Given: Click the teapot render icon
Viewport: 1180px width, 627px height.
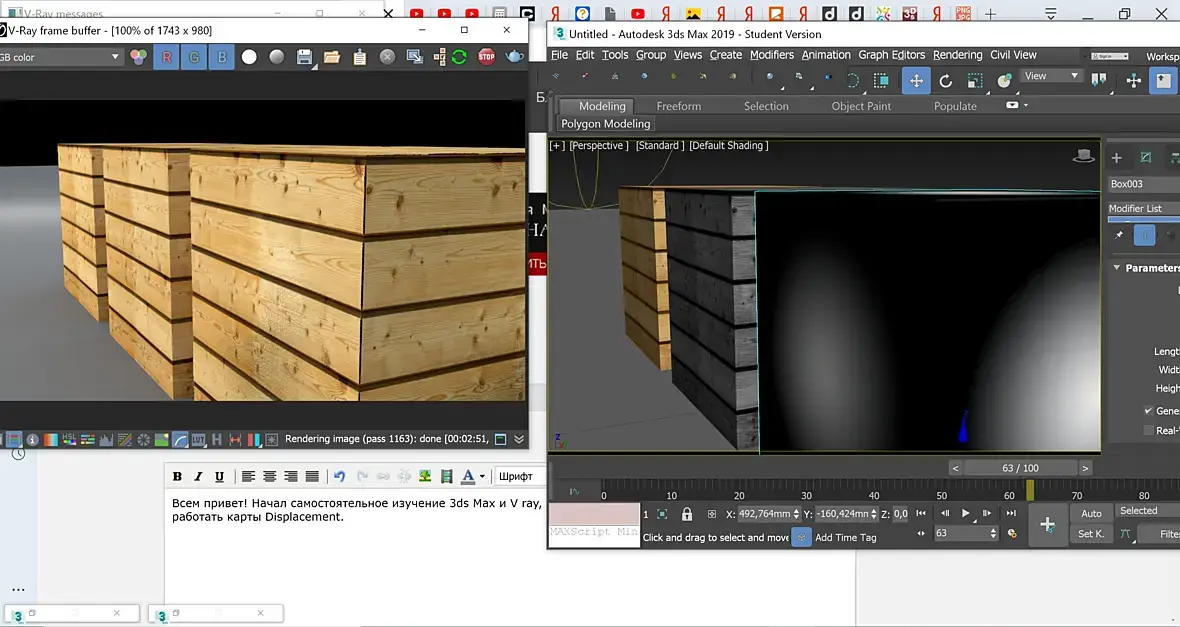Looking at the screenshot, I should pos(514,57).
